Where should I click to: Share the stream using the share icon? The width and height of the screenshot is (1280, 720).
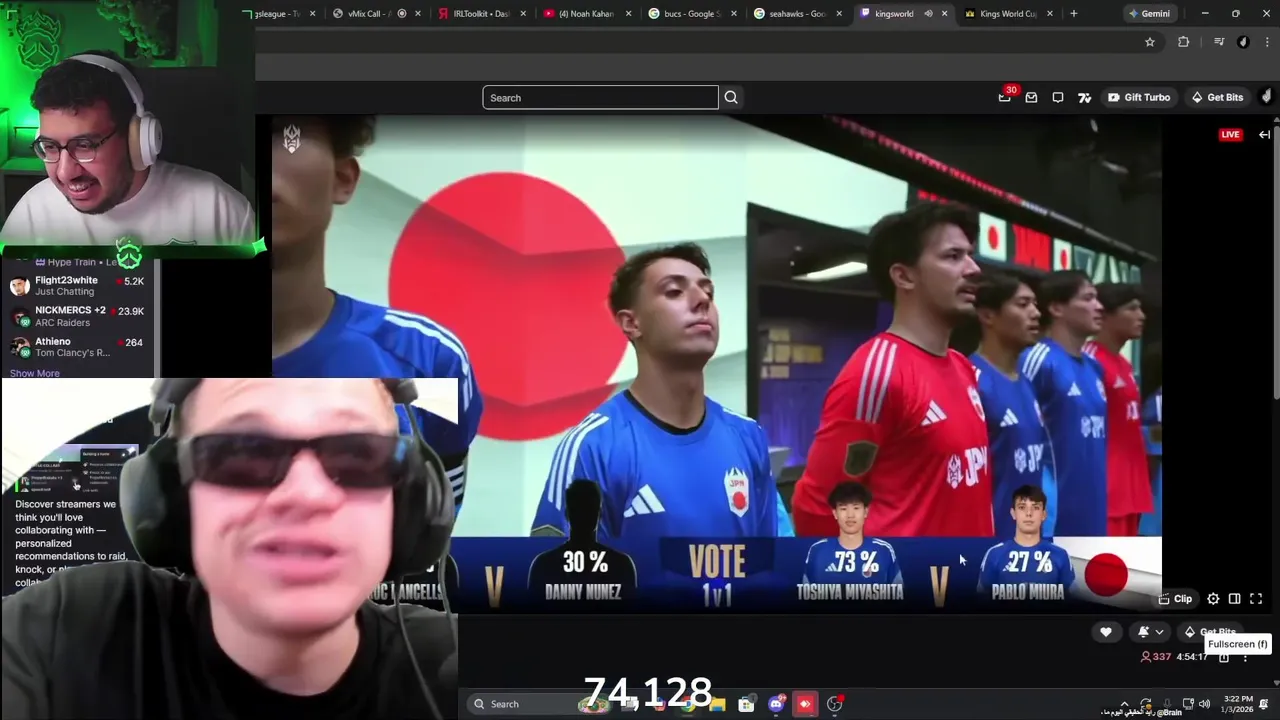coord(1223,657)
